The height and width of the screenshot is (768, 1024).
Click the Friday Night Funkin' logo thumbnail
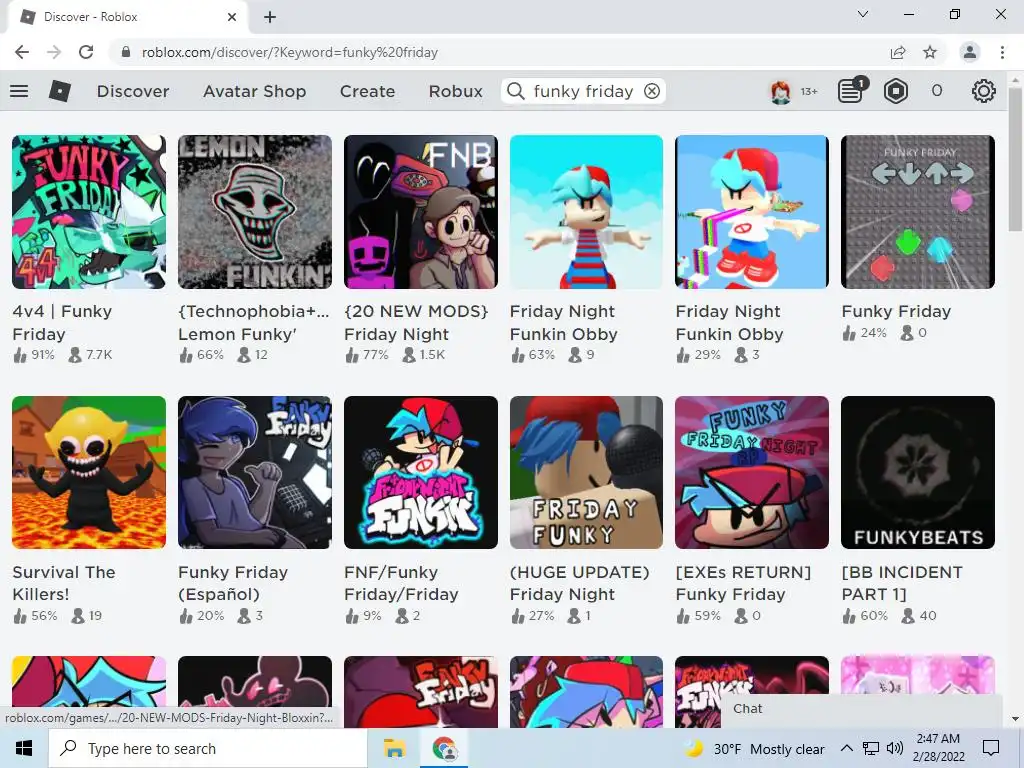[421, 472]
